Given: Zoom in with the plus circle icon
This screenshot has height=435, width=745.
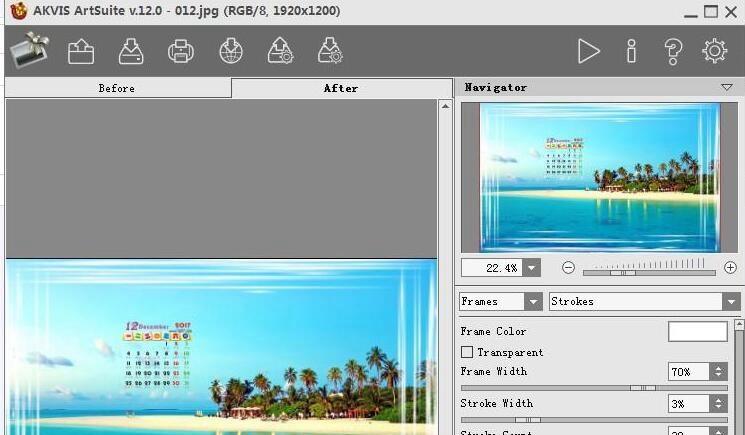Looking at the screenshot, I should click(x=730, y=268).
